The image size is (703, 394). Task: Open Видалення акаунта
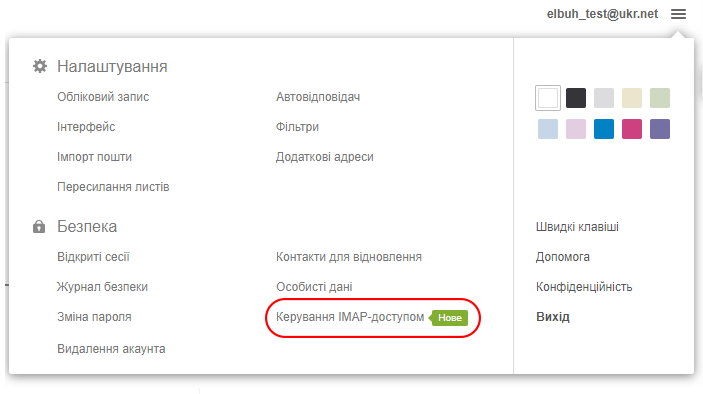pyautogui.click(x=111, y=349)
